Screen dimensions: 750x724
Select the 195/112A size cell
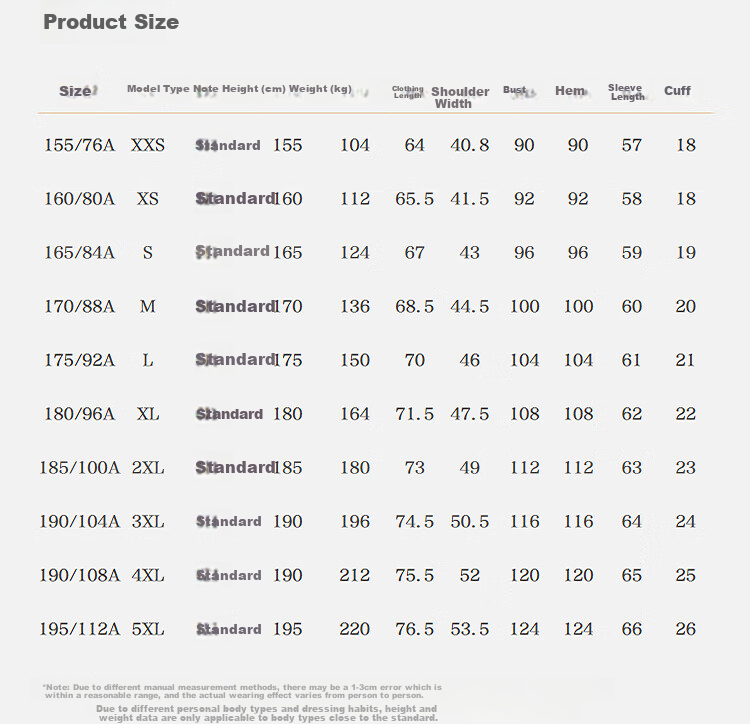pyautogui.click(x=79, y=629)
